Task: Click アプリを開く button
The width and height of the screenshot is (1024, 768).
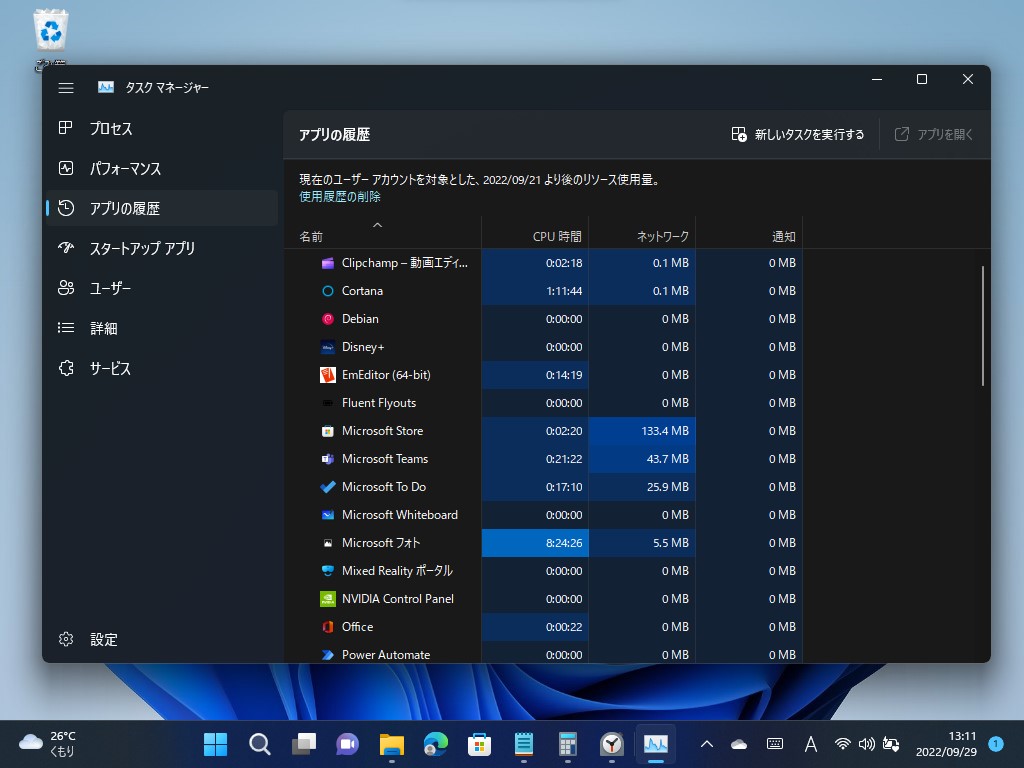Action: click(934, 135)
